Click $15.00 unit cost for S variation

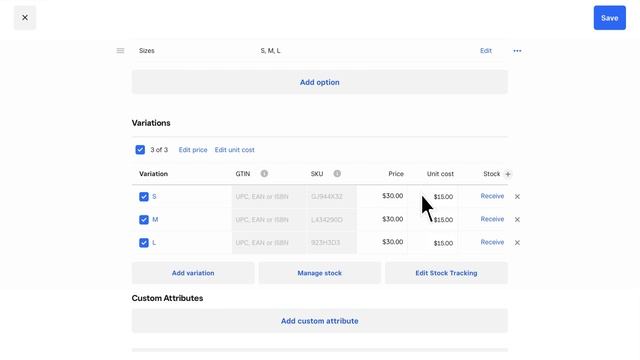point(443,197)
